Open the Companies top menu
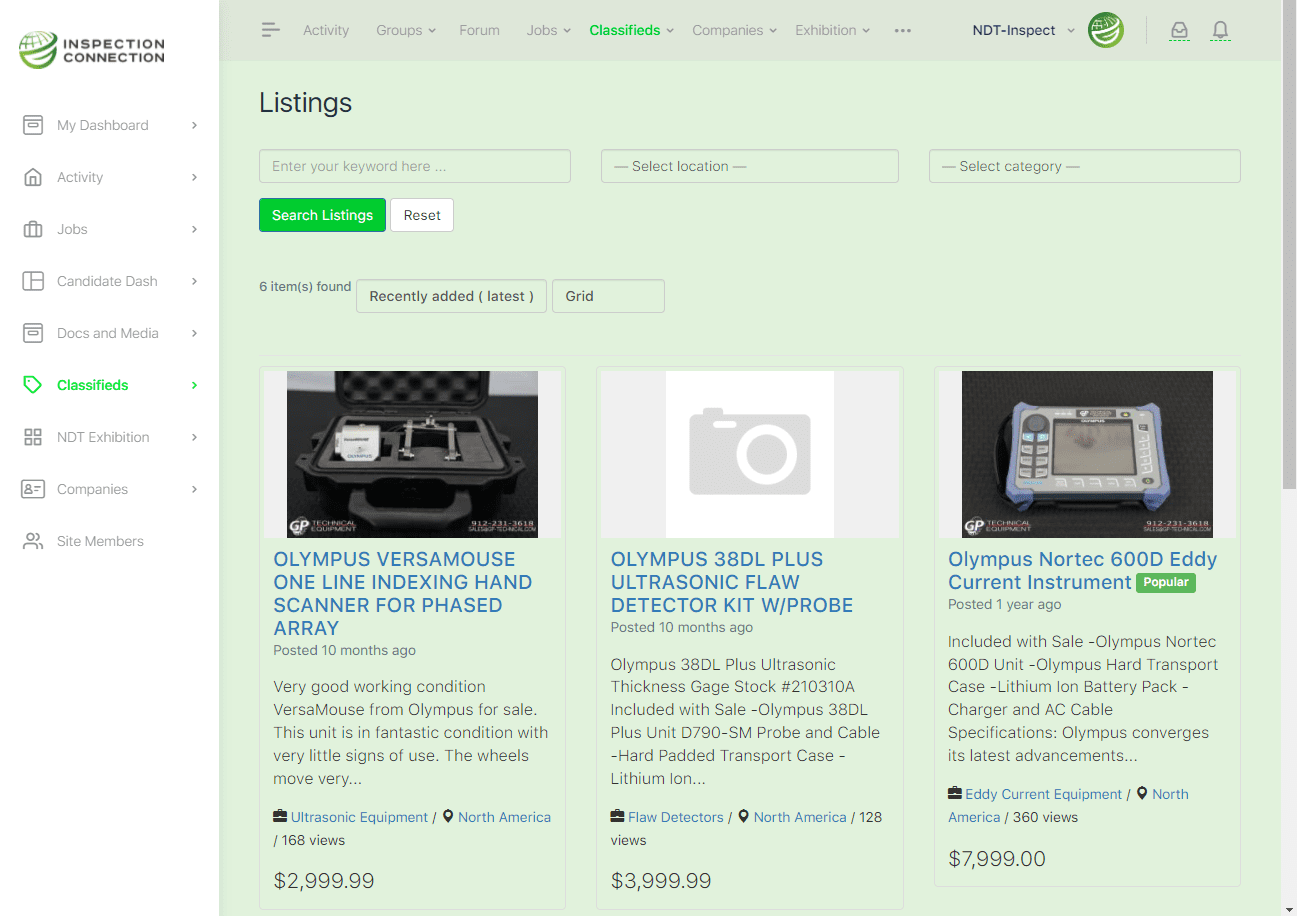 click(735, 30)
